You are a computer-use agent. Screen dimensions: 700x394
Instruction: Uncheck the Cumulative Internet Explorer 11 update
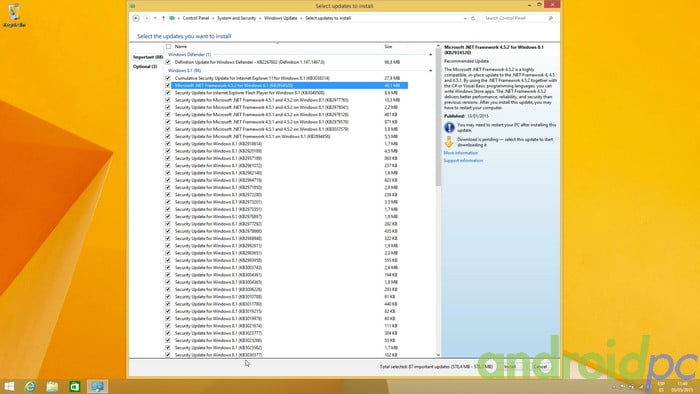(x=168, y=78)
